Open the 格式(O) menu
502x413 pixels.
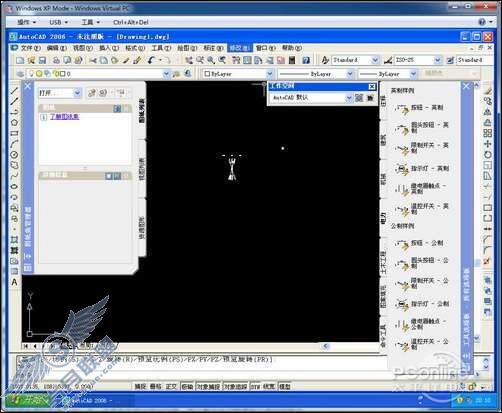(x=135, y=48)
